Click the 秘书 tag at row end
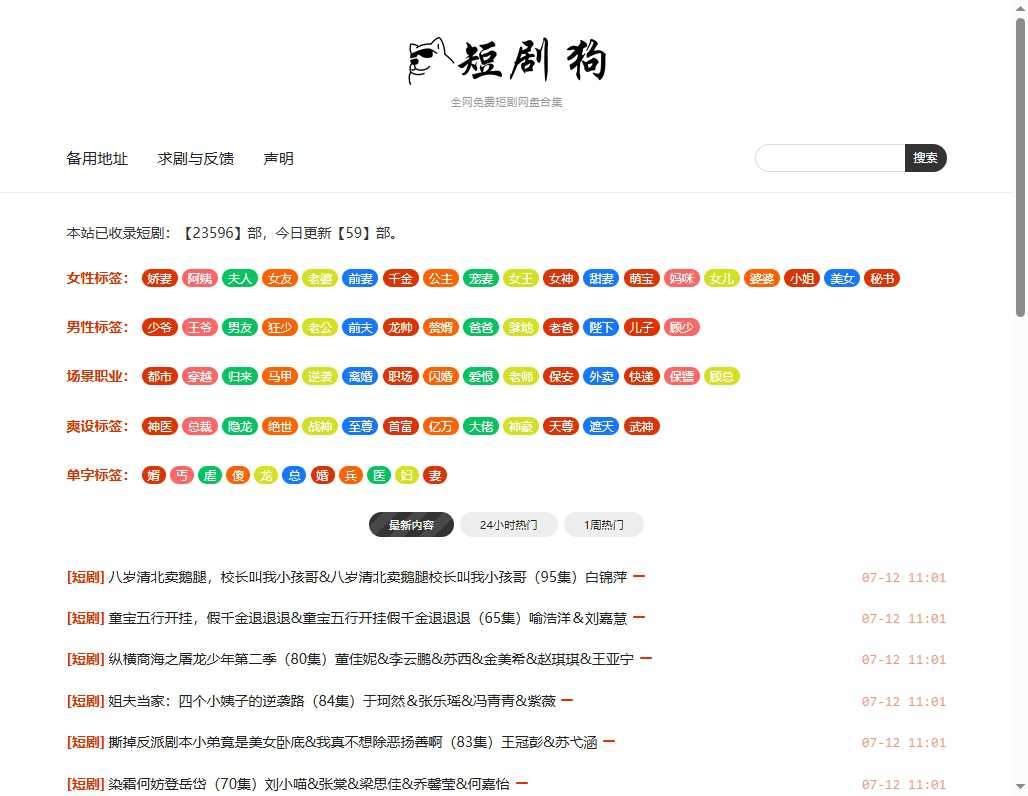1028x796 pixels. (x=881, y=278)
